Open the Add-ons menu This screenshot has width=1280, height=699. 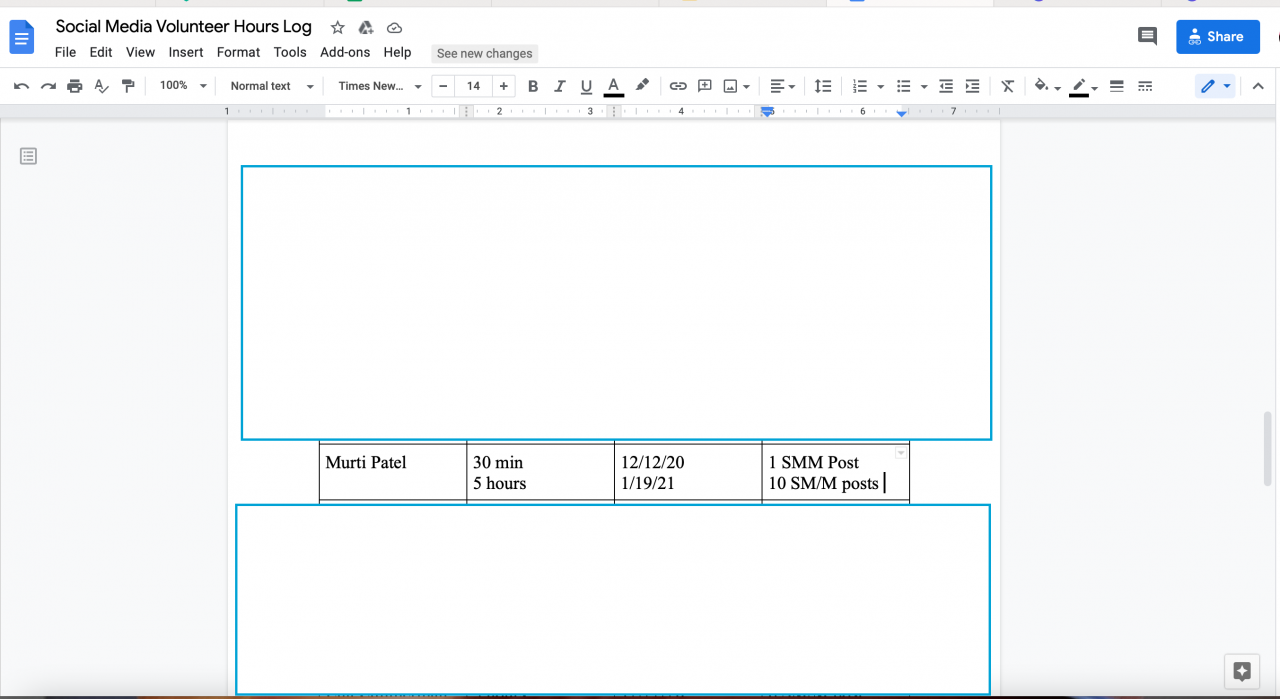345,52
